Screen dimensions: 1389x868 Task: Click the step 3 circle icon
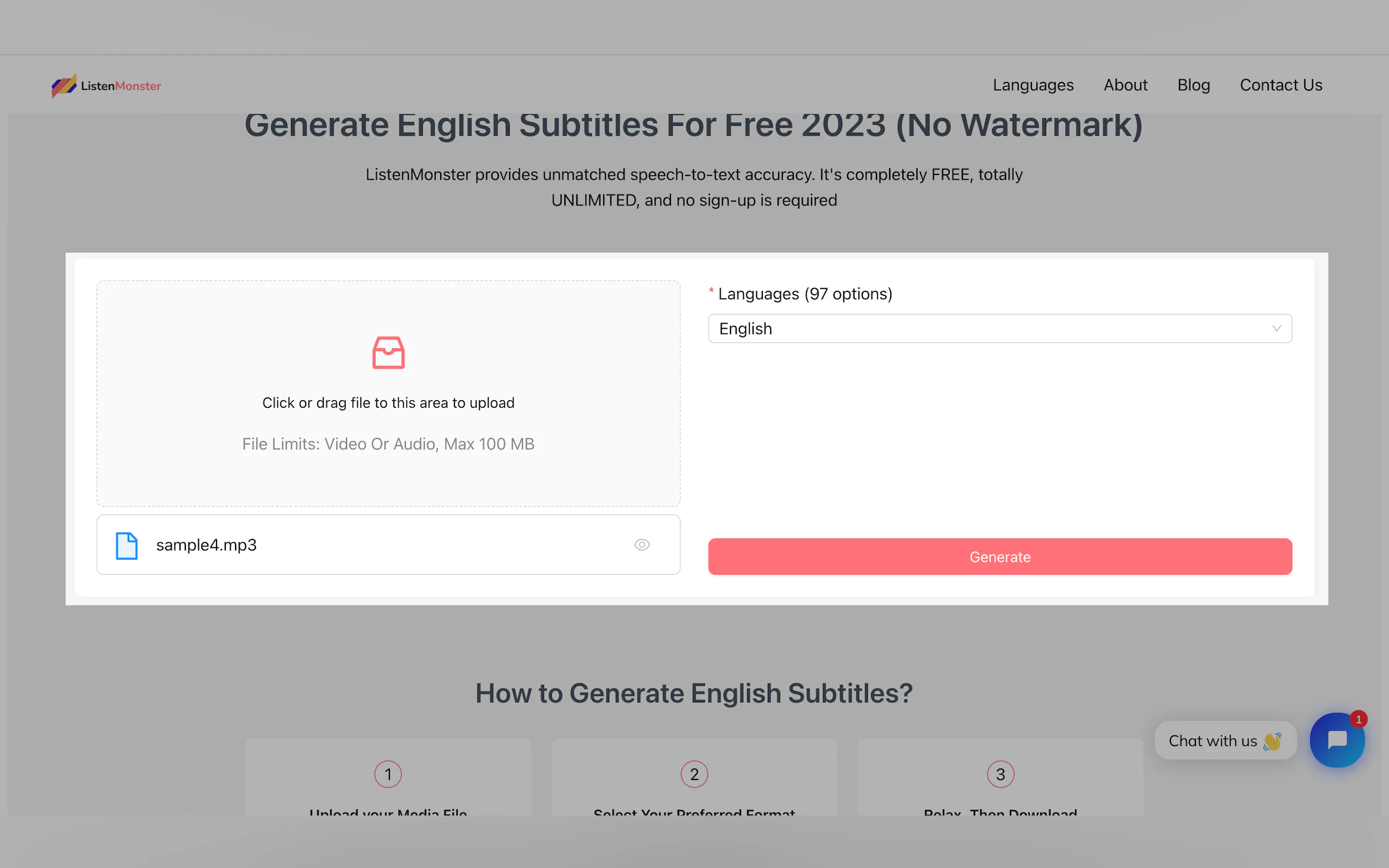[x=1000, y=775]
